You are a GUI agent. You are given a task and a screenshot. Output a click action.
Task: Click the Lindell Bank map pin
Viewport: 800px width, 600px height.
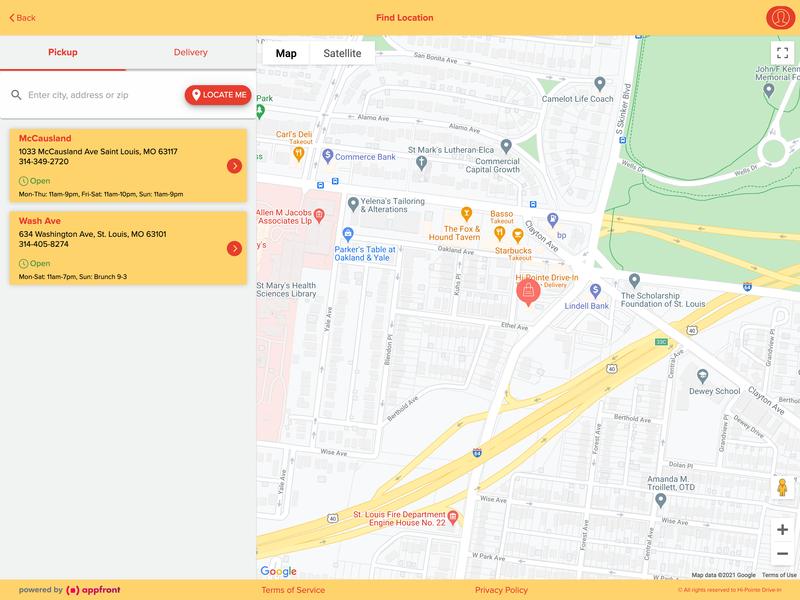(595, 291)
